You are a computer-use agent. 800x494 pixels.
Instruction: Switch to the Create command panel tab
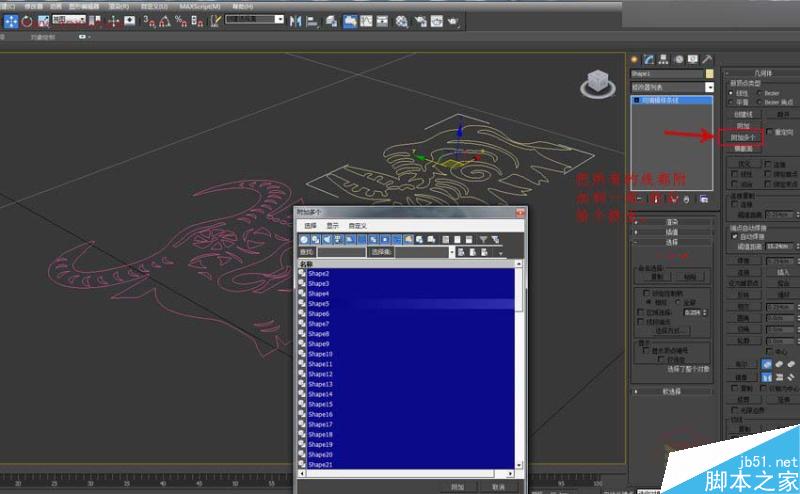point(635,60)
